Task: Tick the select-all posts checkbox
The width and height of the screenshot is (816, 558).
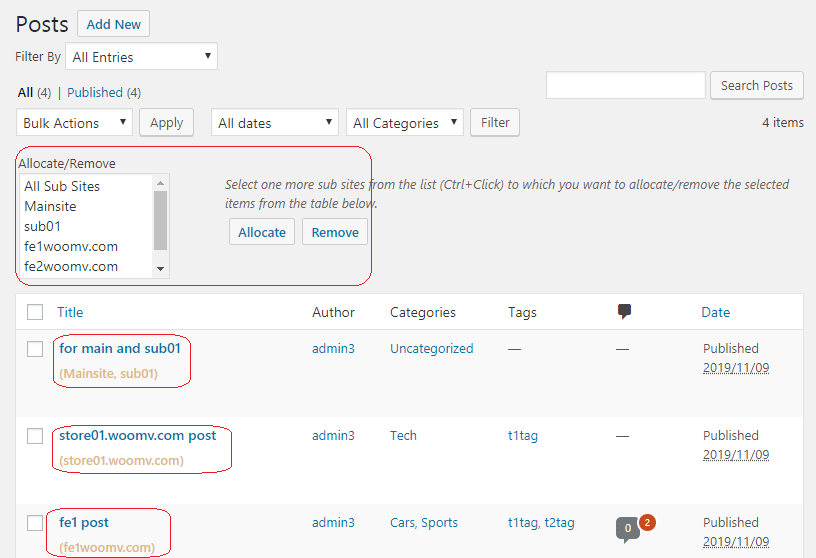Action: click(x=35, y=312)
